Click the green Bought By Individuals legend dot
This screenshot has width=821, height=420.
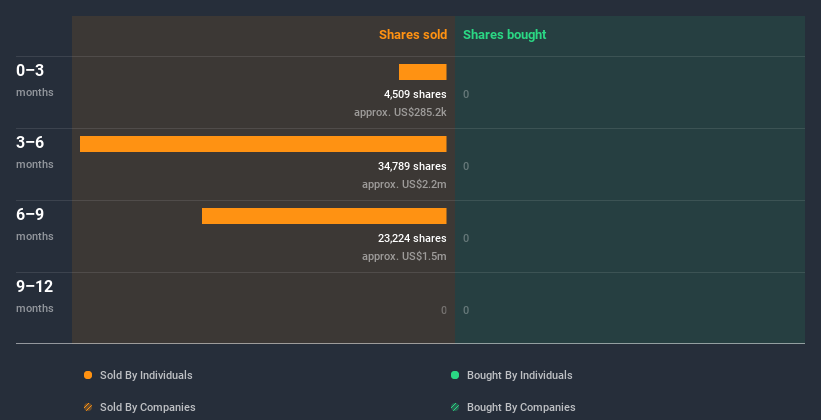pyautogui.click(x=455, y=375)
